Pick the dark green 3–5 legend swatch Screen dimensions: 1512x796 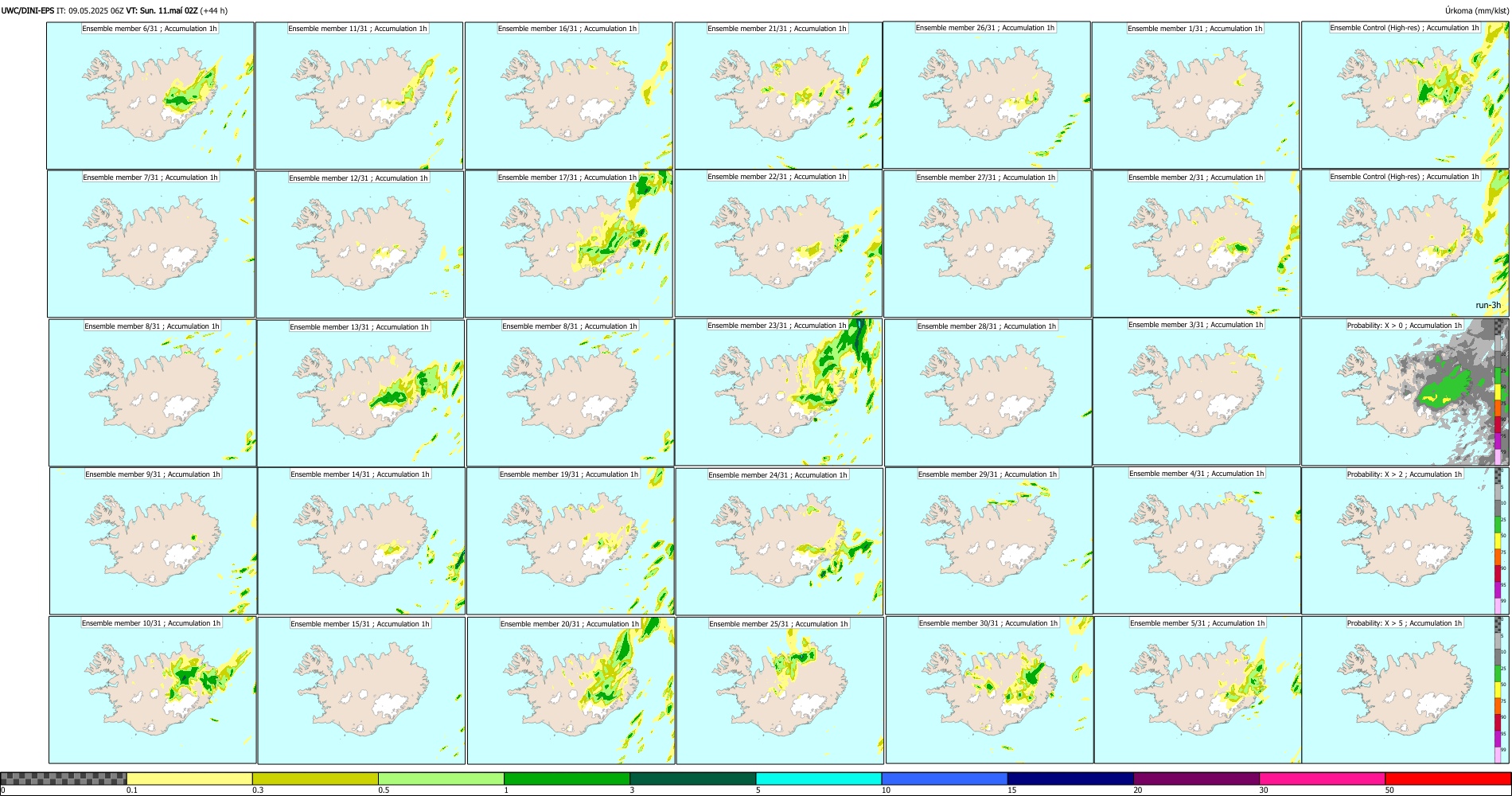(x=692, y=778)
